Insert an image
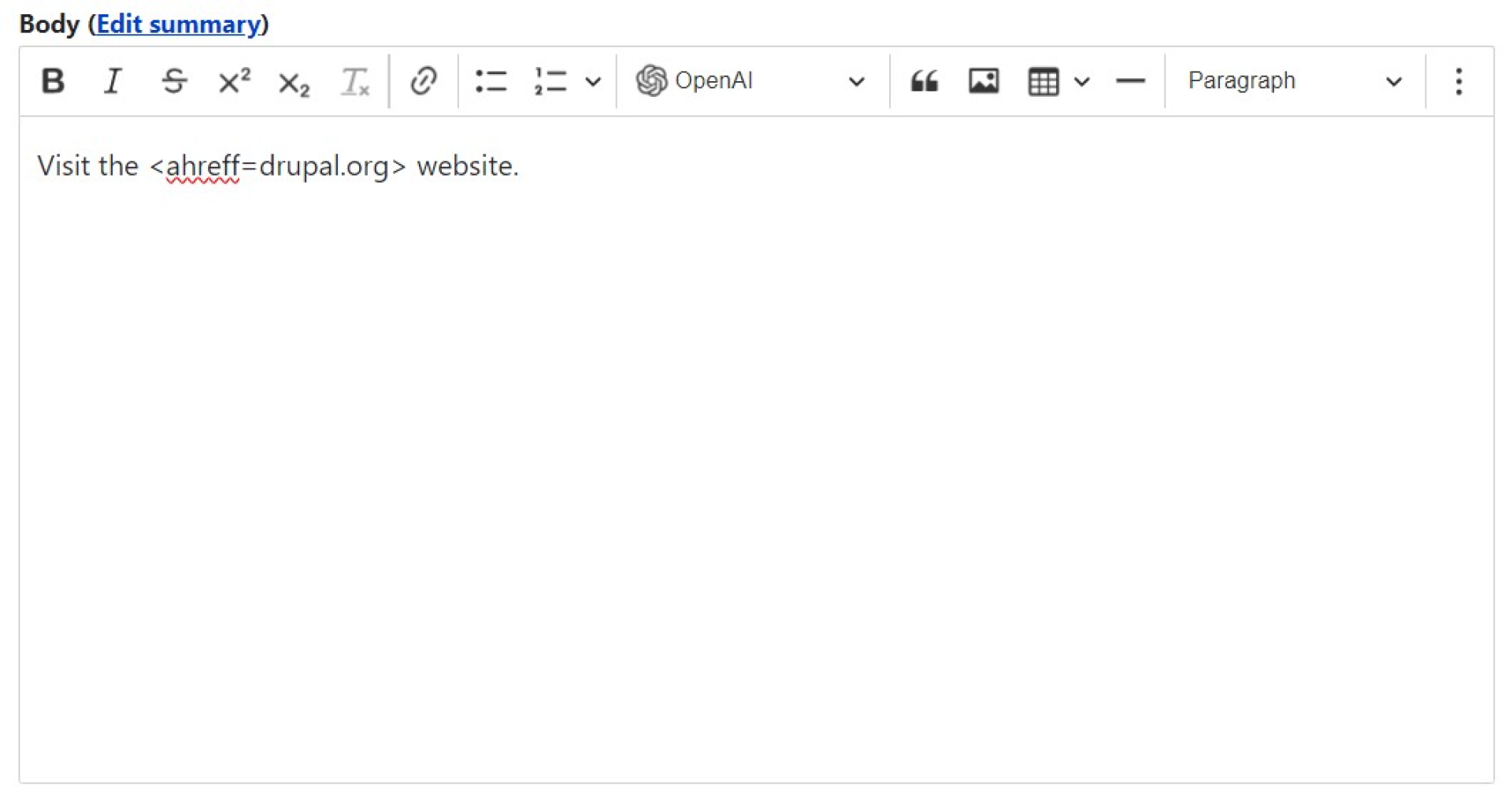 click(984, 81)
